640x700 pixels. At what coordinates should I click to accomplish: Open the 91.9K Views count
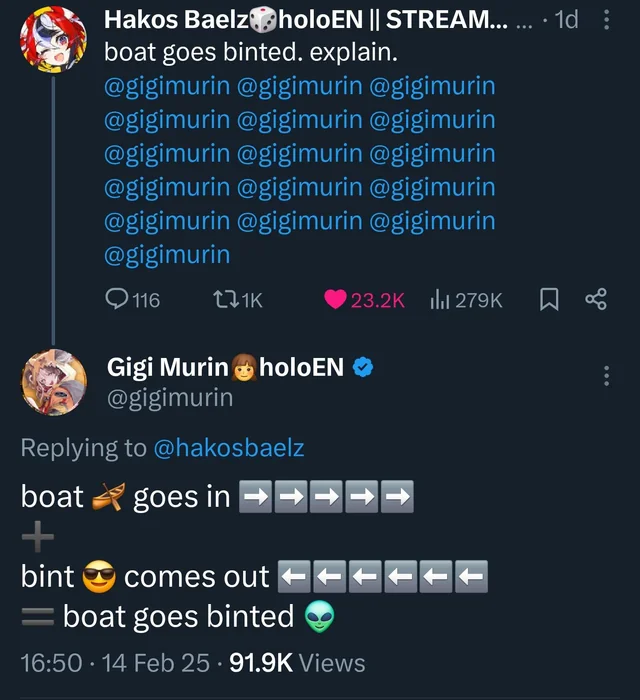coord(297,662)
